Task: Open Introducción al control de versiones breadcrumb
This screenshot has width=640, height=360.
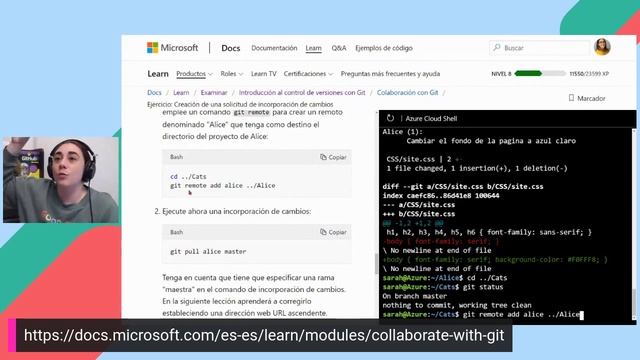Action: 302,93
